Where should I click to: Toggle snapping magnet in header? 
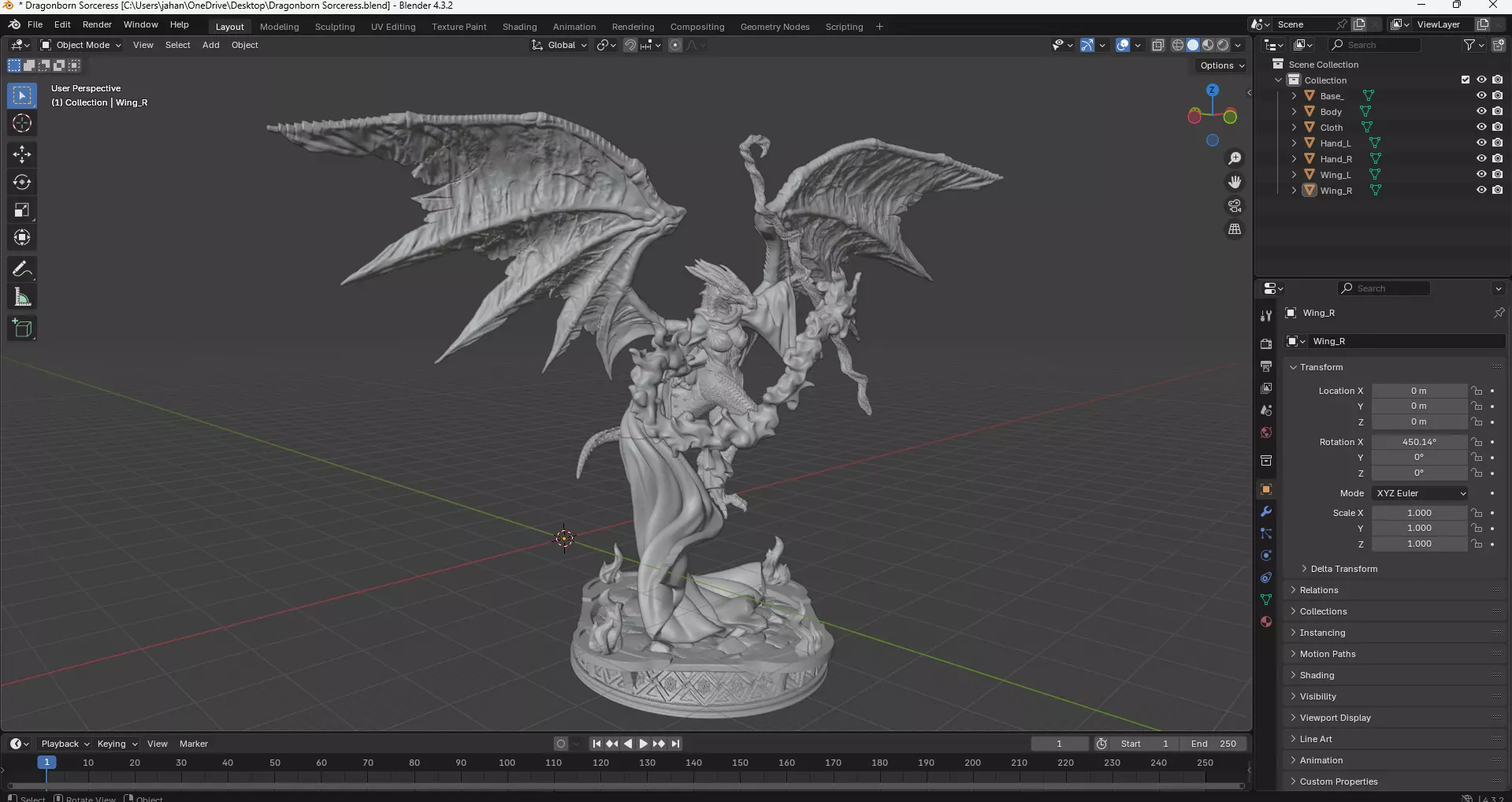coord(630,45)
